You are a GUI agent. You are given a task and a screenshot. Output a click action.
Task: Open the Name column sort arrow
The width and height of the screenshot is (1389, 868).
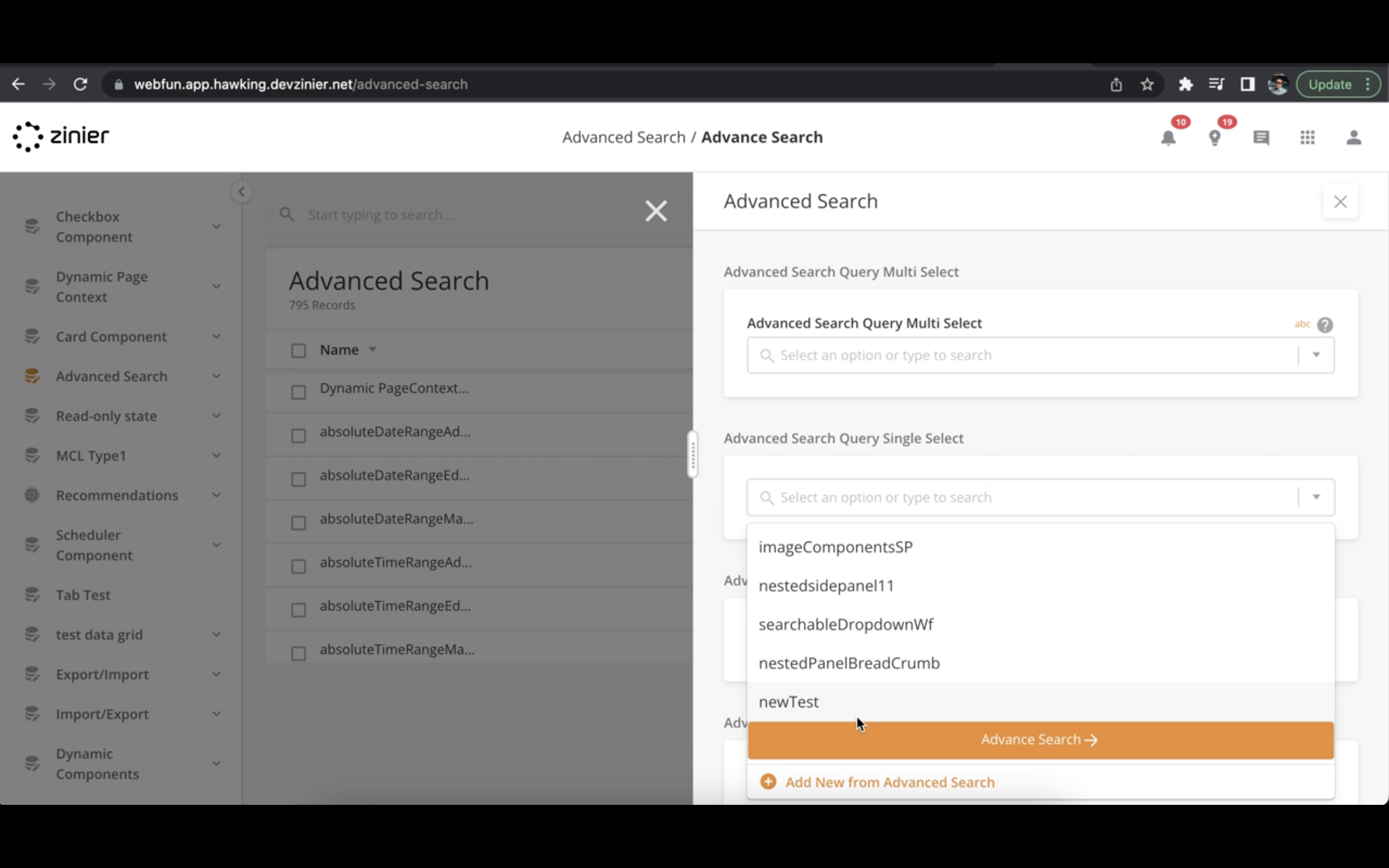[372, 350]
